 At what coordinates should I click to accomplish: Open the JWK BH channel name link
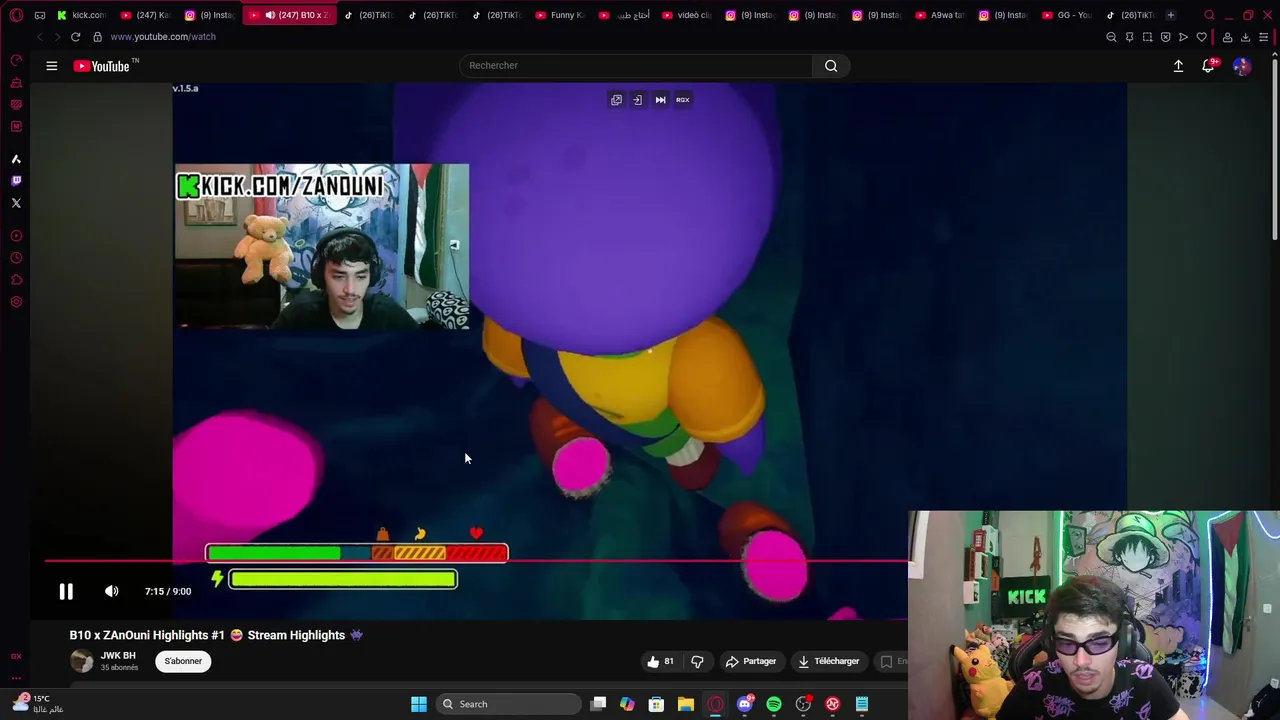[x=118, y=656]
